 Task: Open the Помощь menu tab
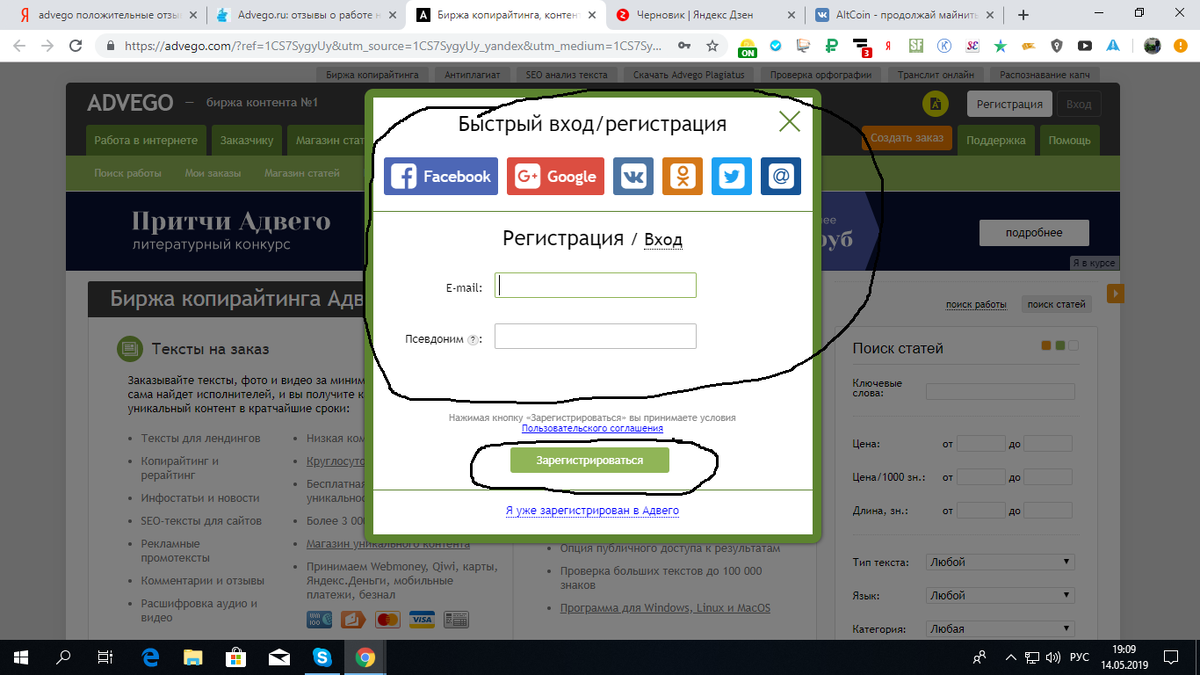(1070, 140)
